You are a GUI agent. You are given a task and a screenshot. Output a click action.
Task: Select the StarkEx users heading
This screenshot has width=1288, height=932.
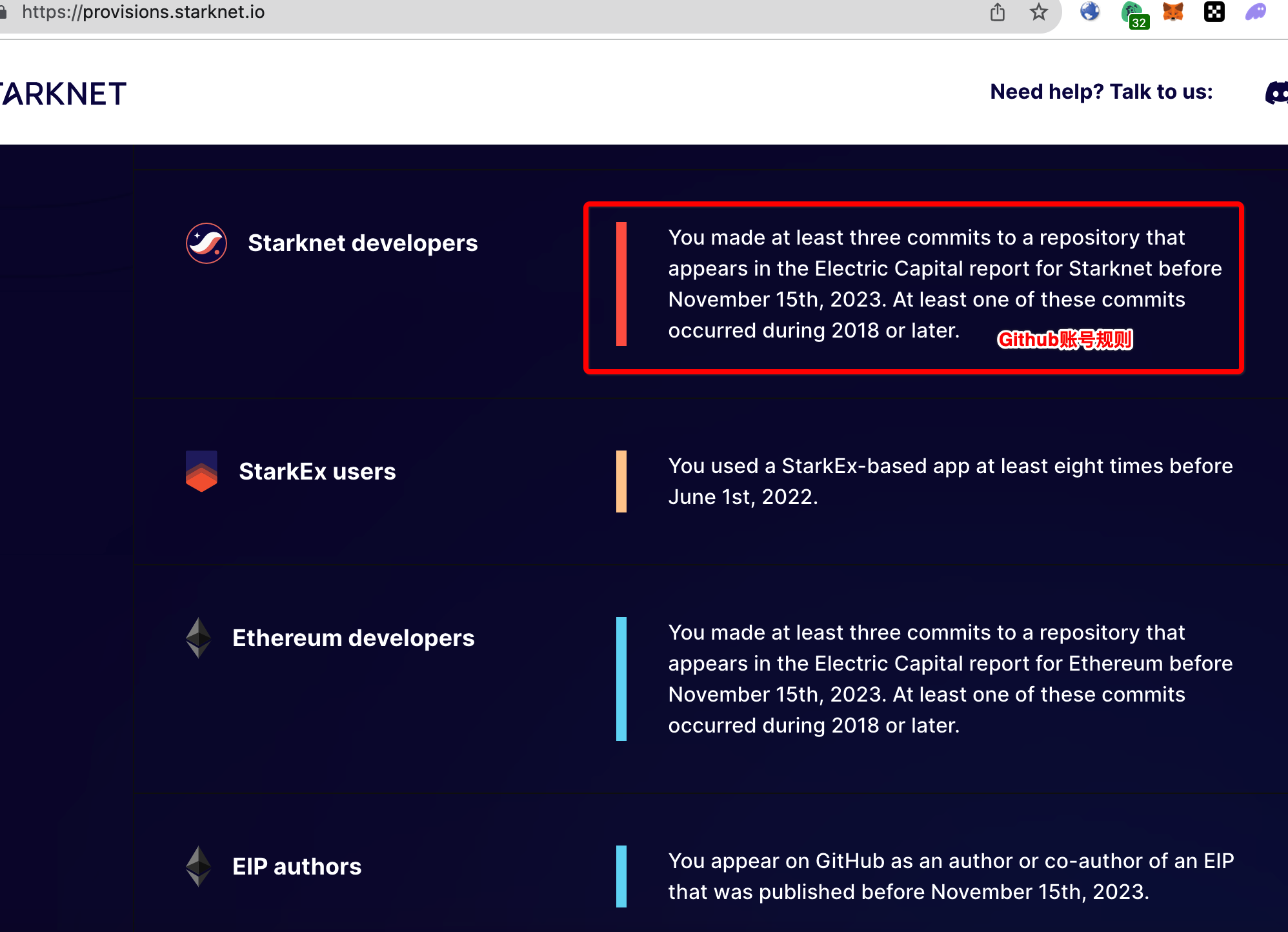[317, 472]
